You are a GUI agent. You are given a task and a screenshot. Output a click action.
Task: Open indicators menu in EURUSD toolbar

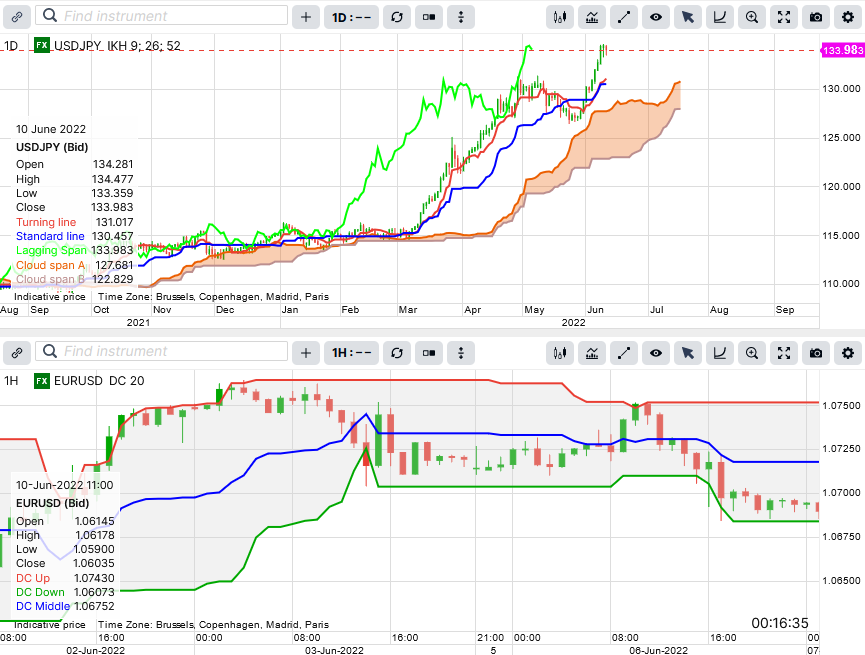[592, 353]
